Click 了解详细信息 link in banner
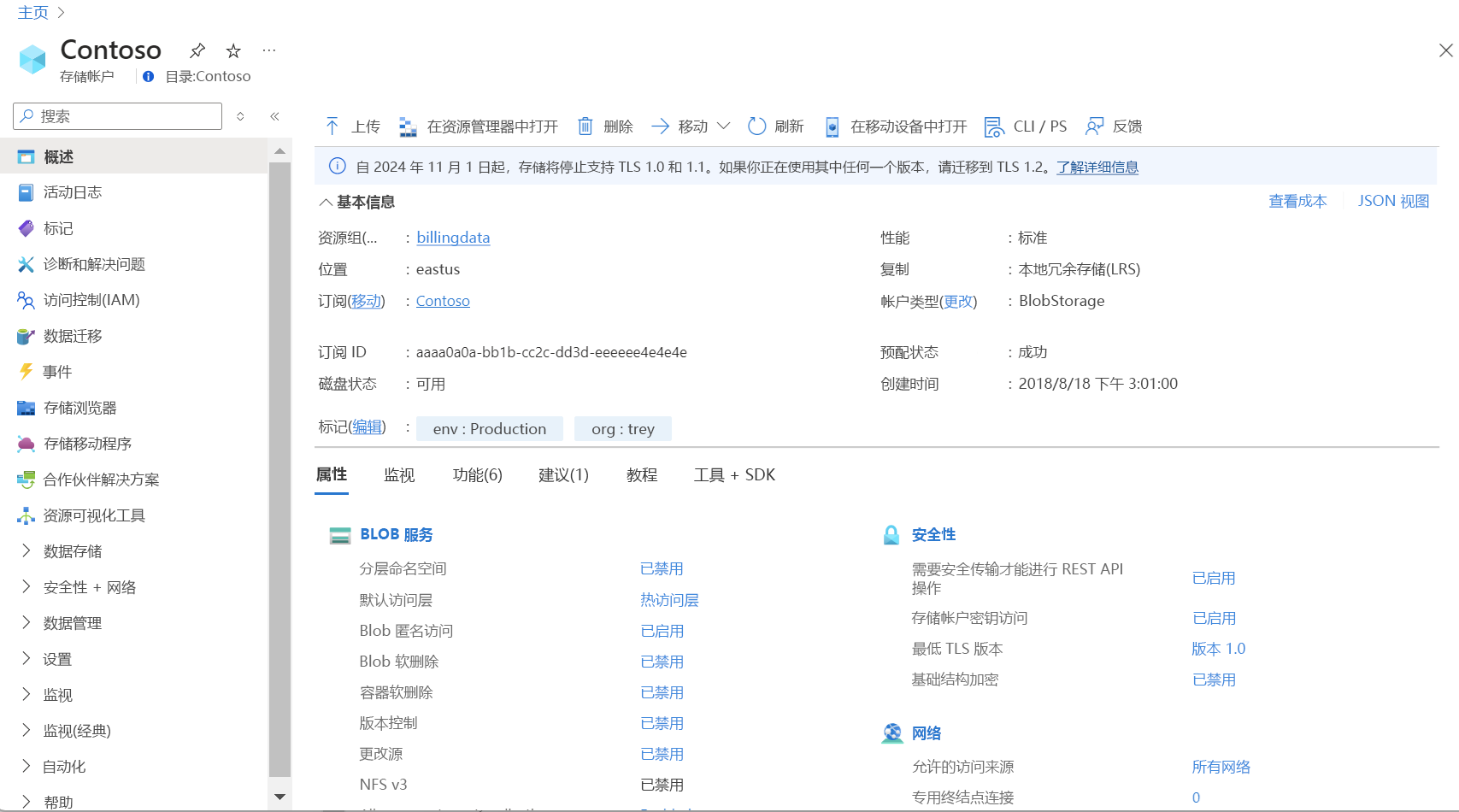This screenshot has width=1459, height=812. tap(1097, 168)
